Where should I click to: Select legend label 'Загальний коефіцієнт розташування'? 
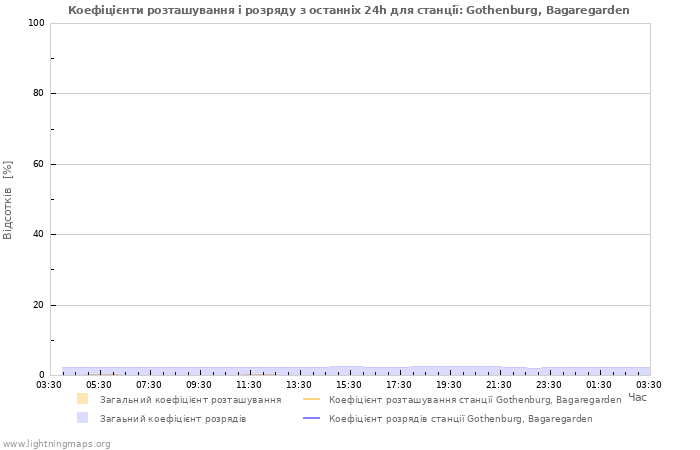[190, 399]
